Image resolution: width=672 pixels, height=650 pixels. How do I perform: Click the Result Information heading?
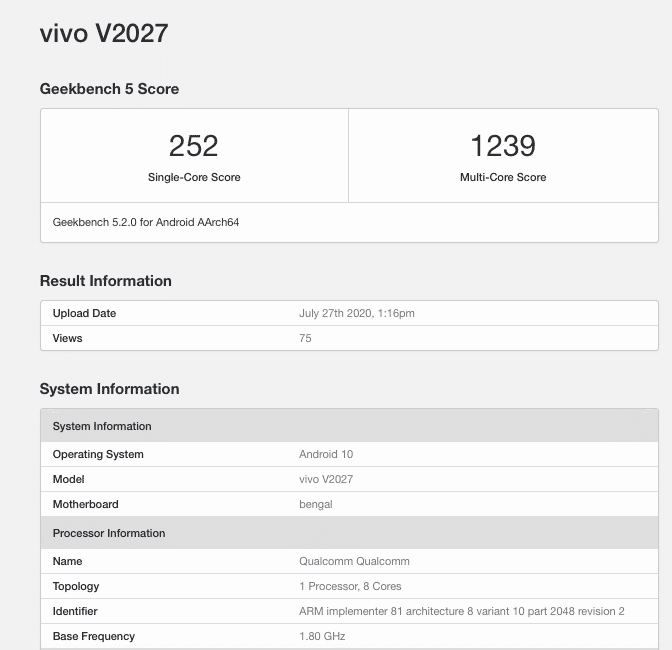(x=106, y=281)
